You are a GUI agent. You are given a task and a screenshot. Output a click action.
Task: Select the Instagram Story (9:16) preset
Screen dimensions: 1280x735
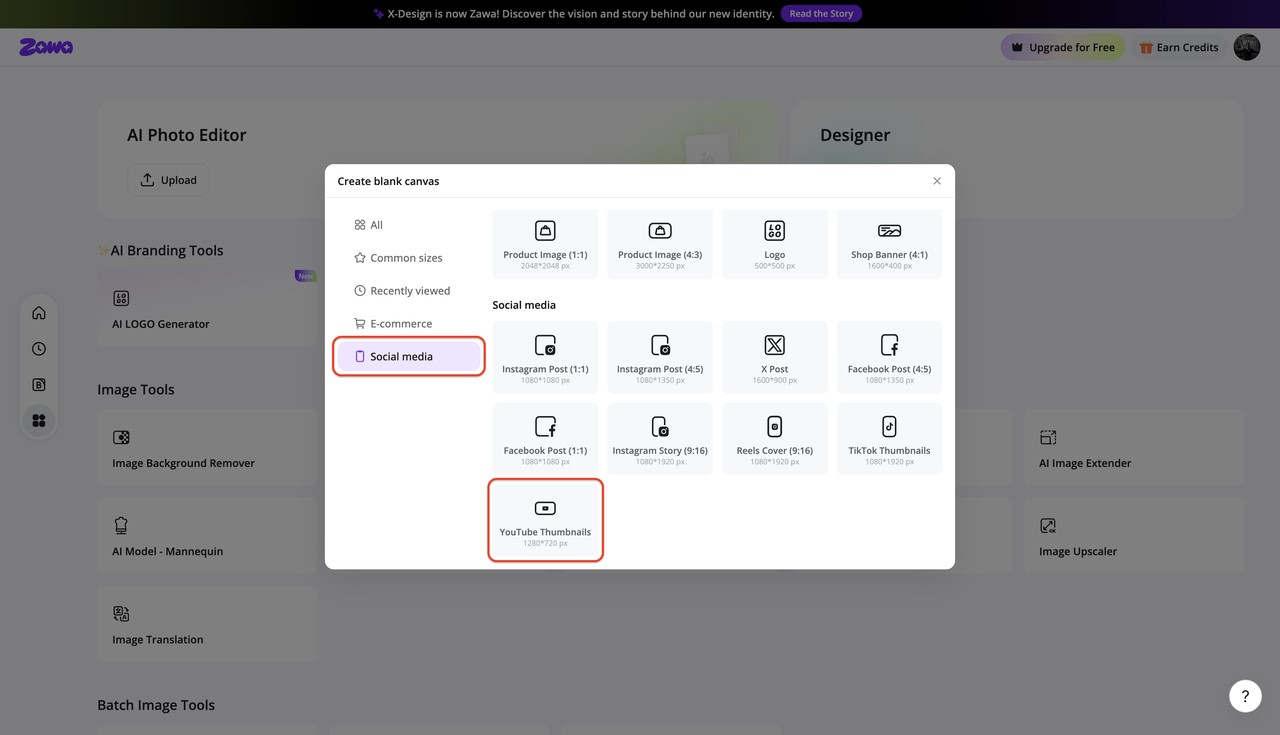coord(660,438)
